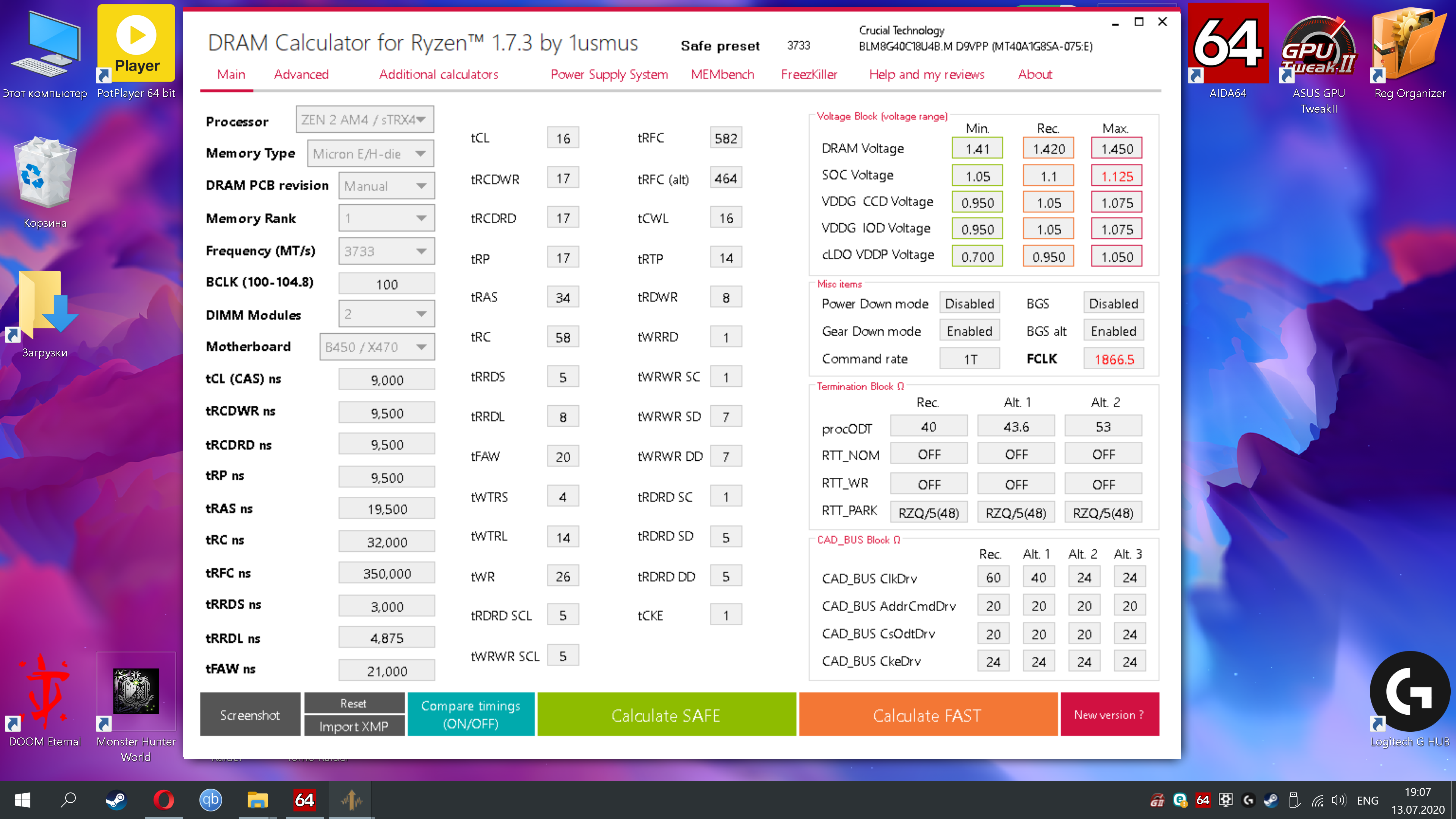Open qBittorrent from the taskbar
This screenshot has width=1456, height=819.
tap(210, 800)
